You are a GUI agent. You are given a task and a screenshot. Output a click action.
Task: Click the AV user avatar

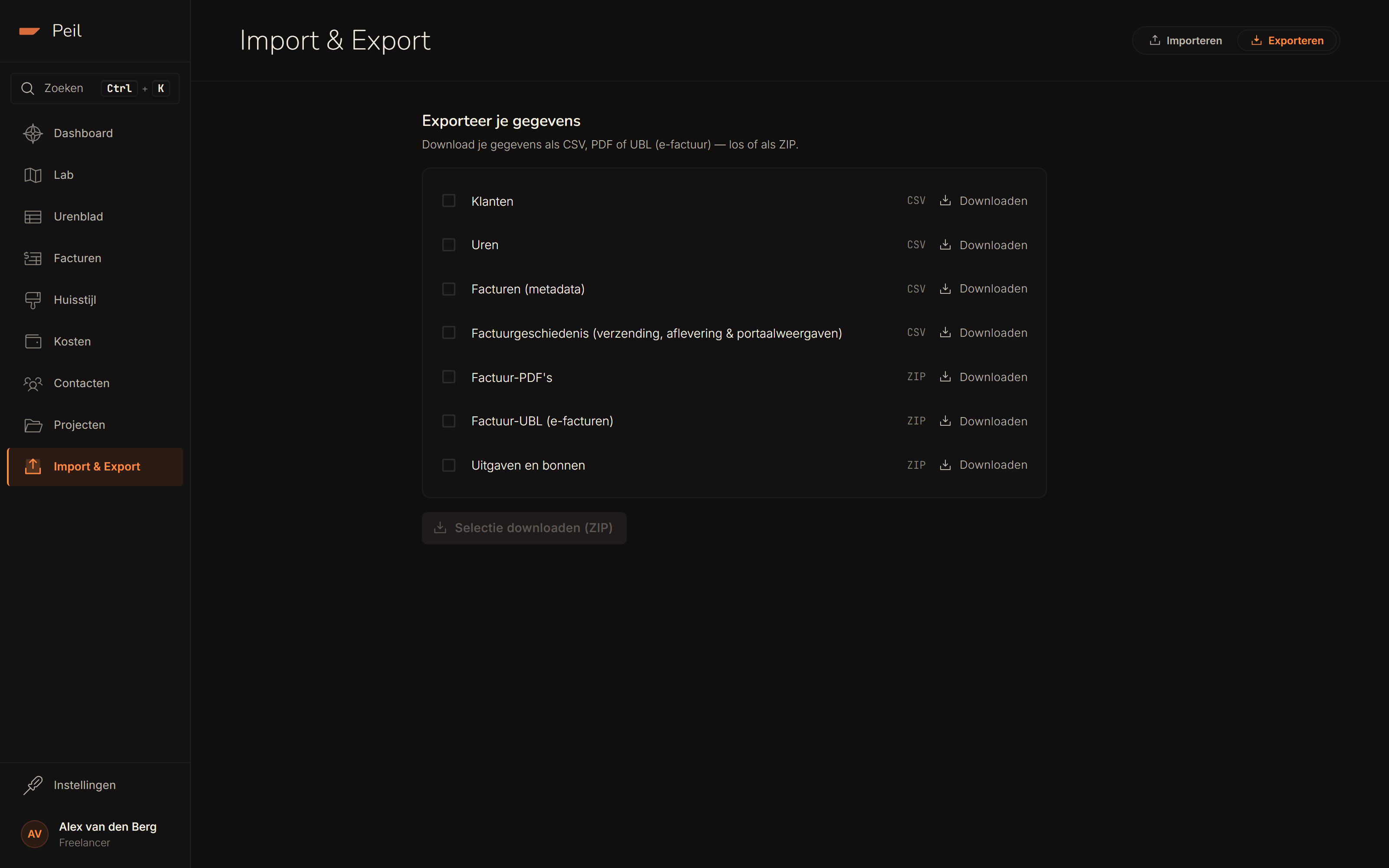click(x=34, y=834)
